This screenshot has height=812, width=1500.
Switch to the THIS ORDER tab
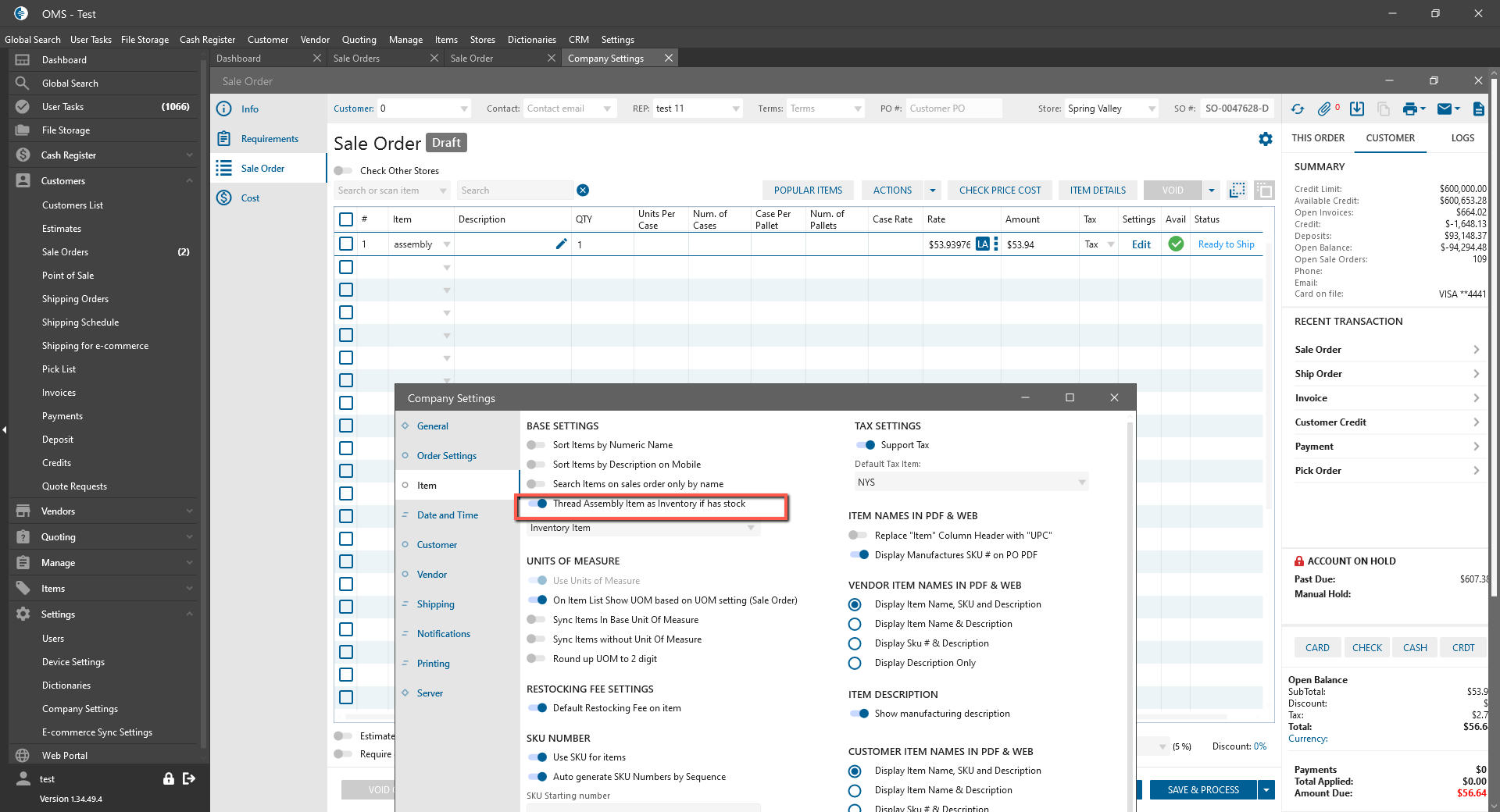[x=1318, y=138]
